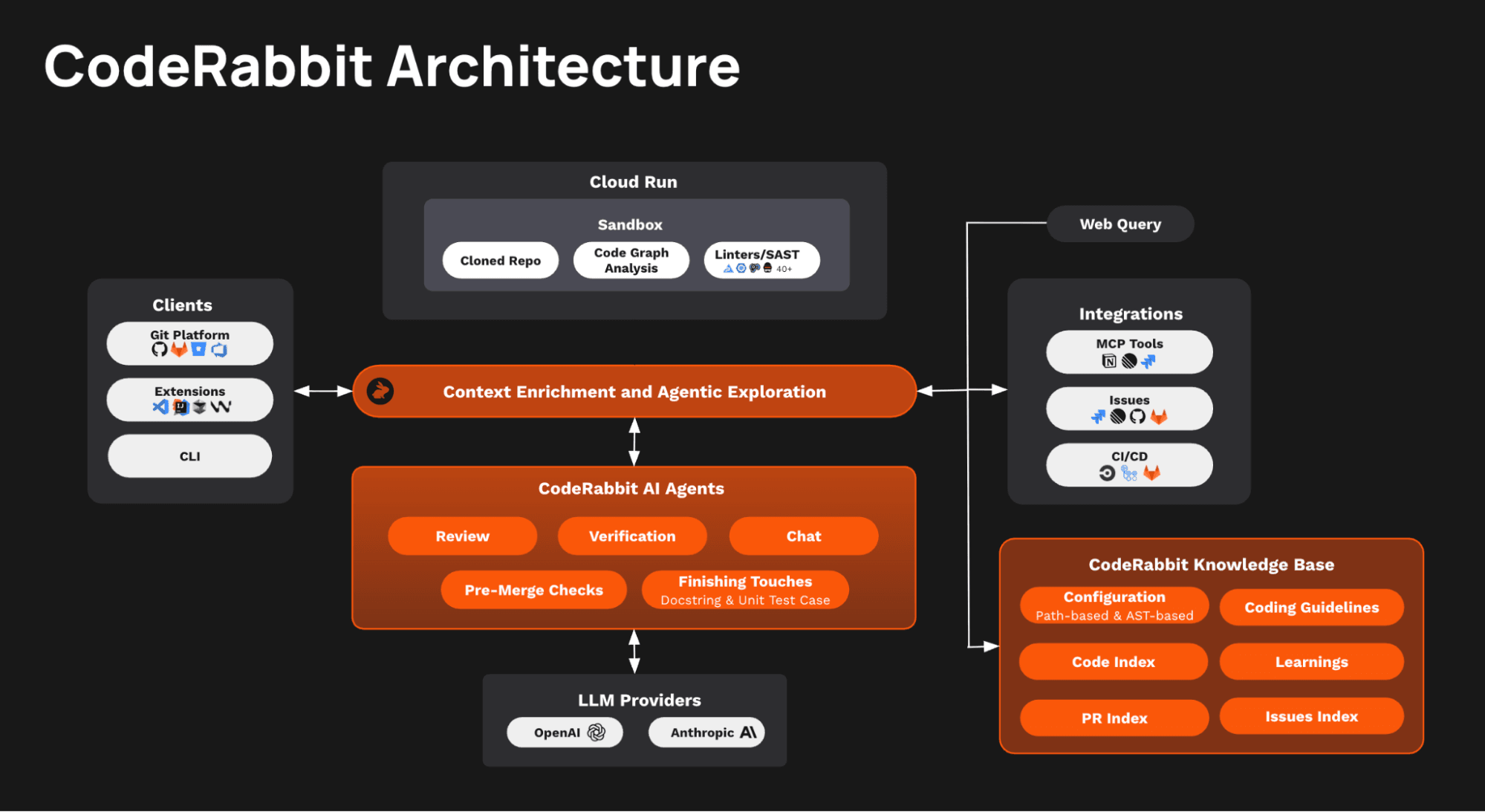Image resolution: width=1485 pixels, height=812 pixels.
Task: Select the Code Index item
Action: pos(1113,662)
